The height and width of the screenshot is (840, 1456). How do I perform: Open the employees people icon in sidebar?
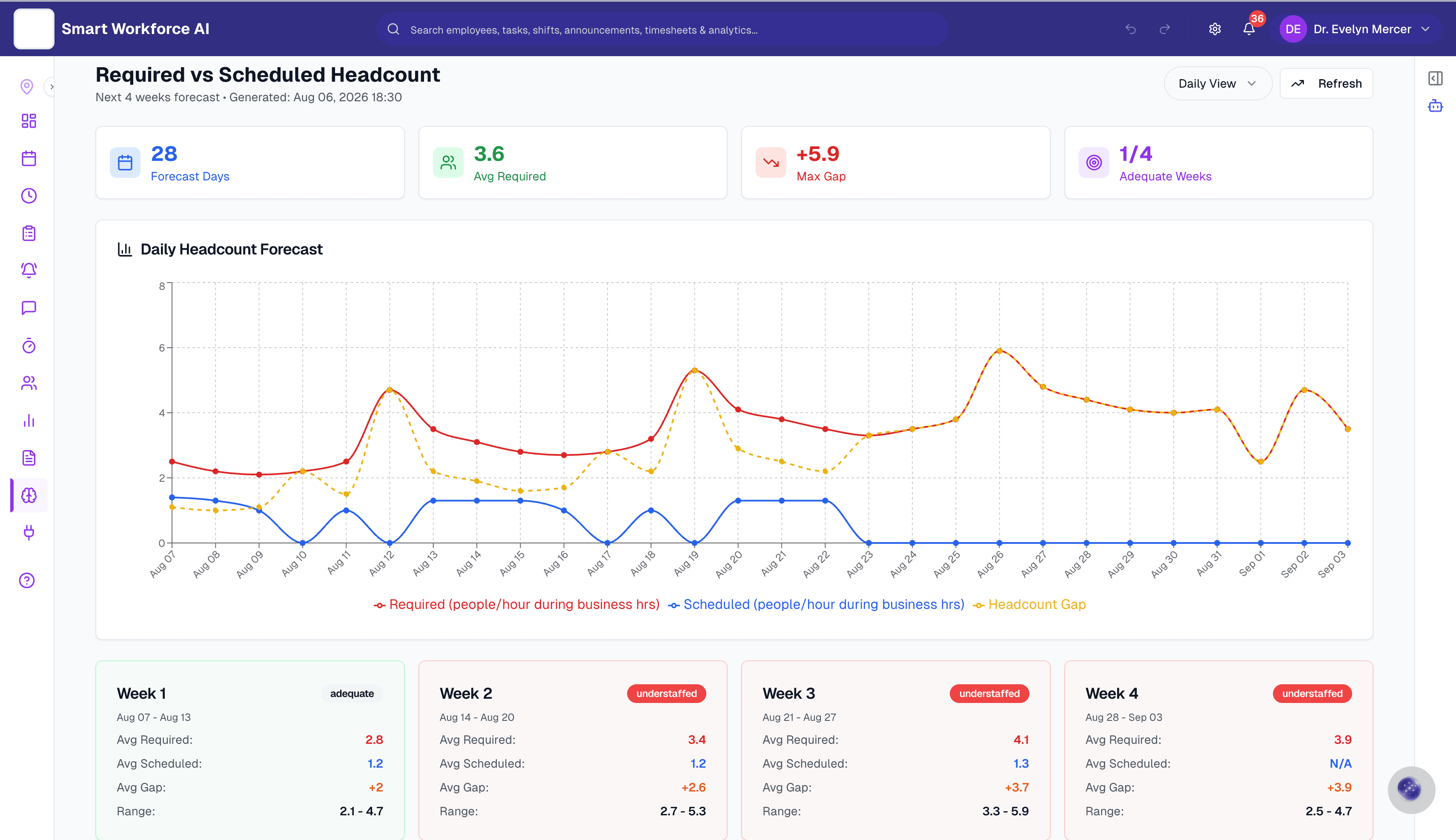click(29, 383)
